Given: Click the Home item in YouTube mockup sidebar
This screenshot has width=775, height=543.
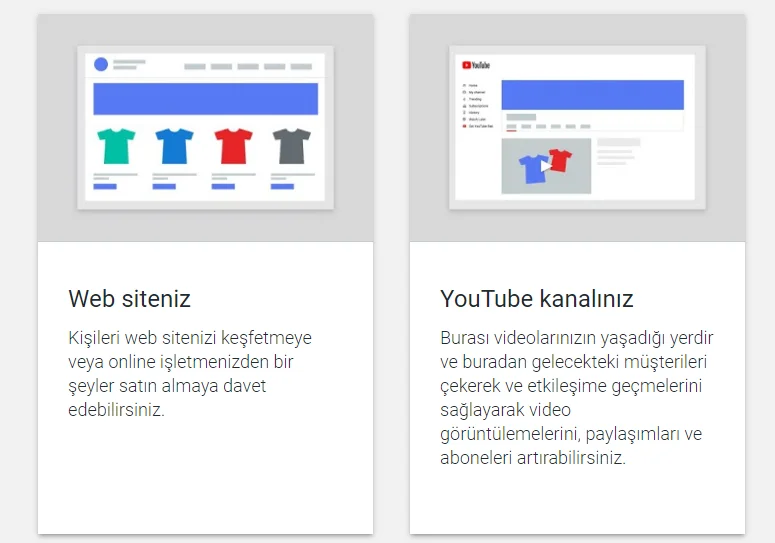Looking at the screenshot, I should pyautogui.click(x=473, y=86).
